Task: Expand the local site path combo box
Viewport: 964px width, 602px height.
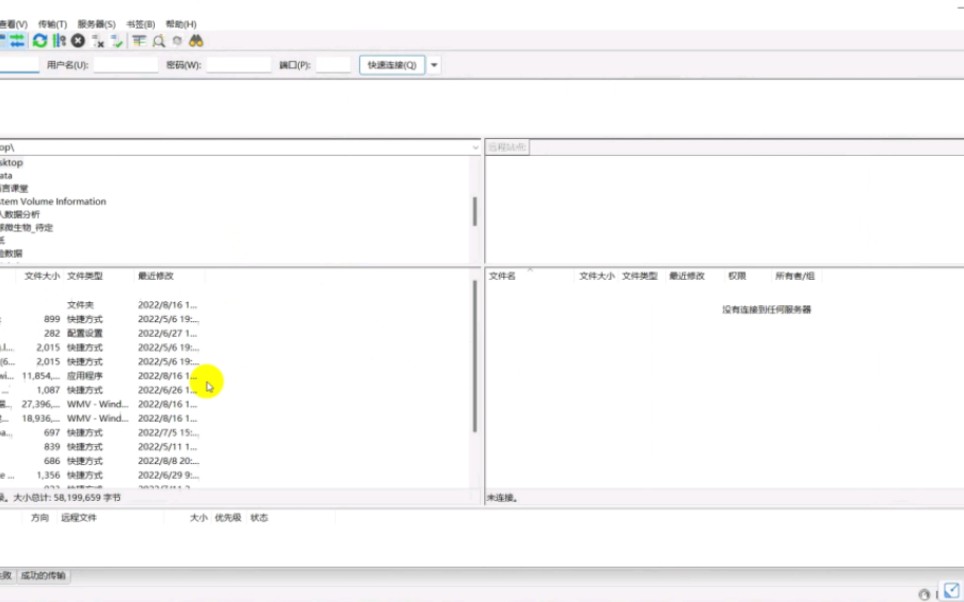Action: (x=474, y=146)
